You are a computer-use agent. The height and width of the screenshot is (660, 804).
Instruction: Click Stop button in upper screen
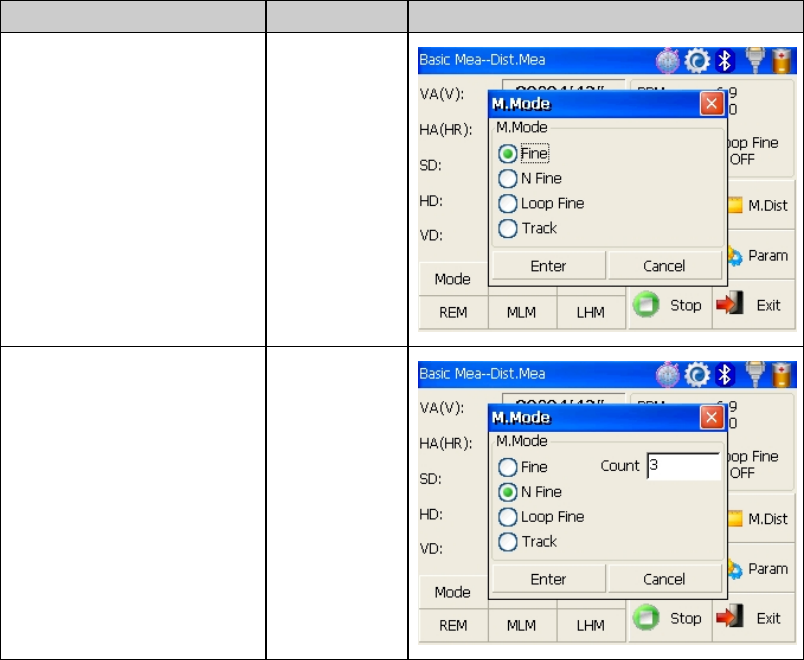point(669,305)
